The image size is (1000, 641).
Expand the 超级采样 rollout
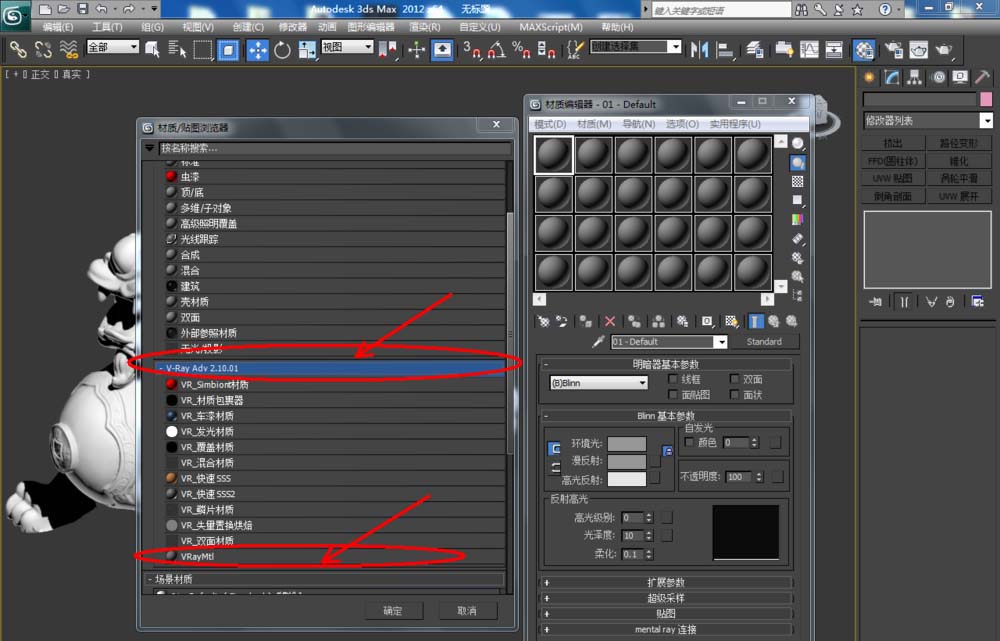666,598
